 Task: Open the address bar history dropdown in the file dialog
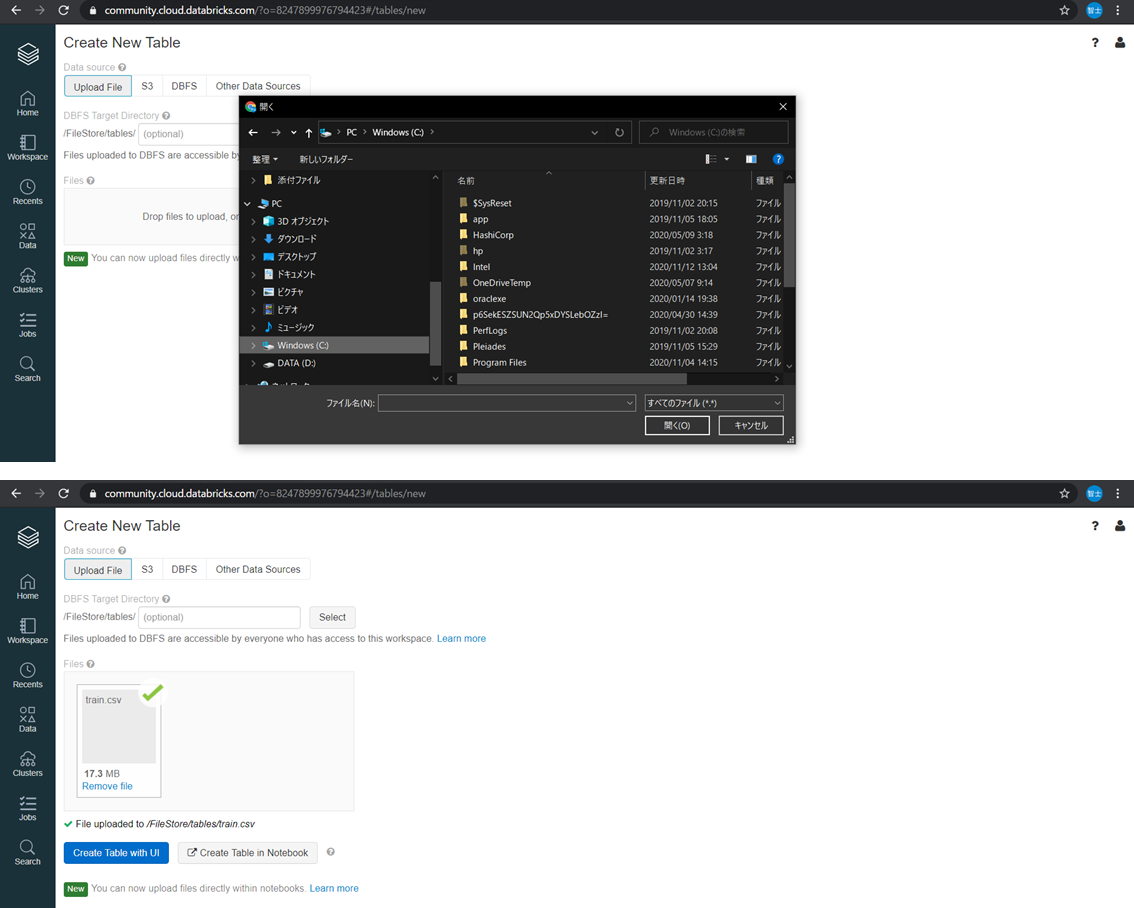594,132
